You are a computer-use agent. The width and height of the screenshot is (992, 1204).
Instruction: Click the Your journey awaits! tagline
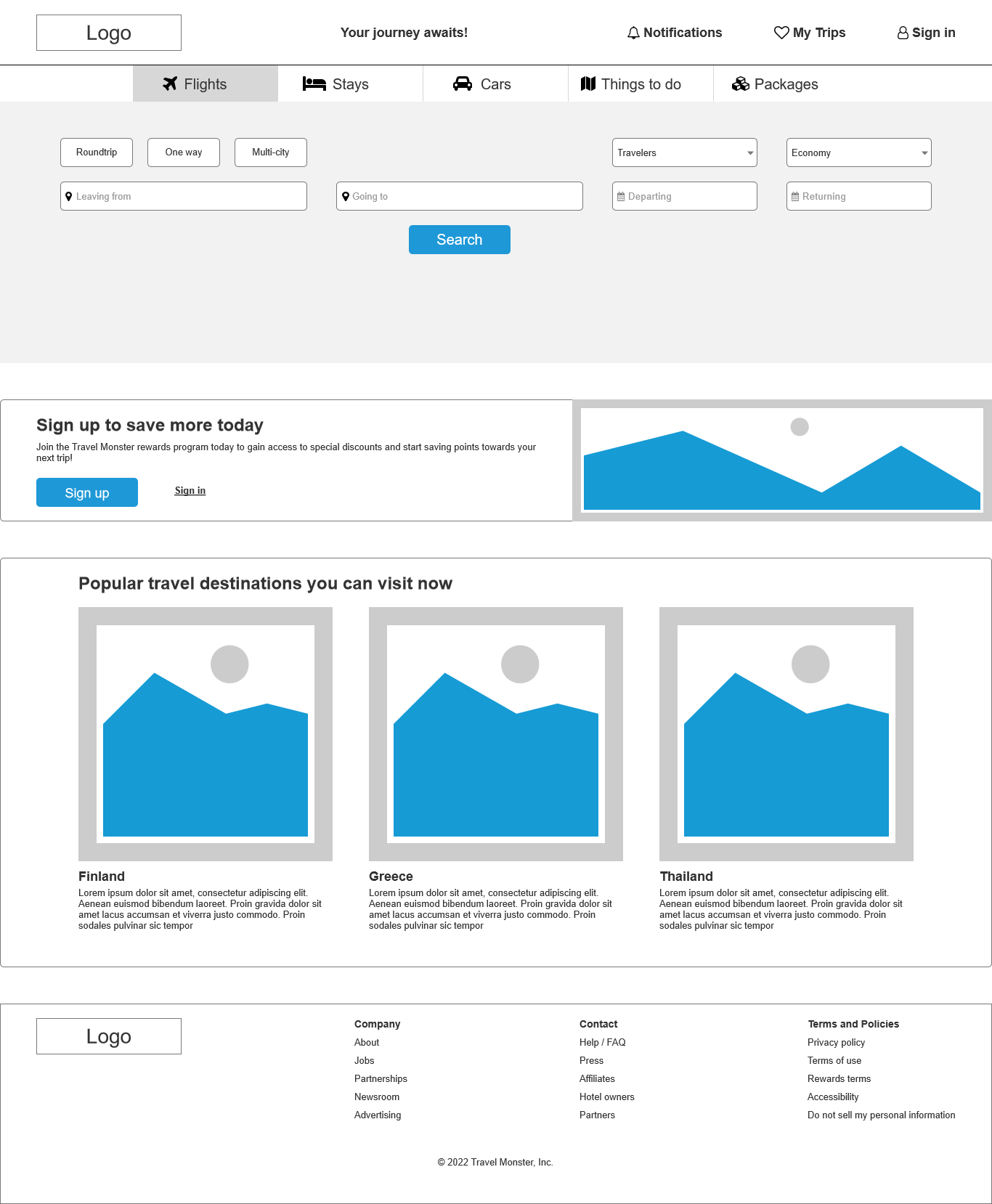(404, 33)
